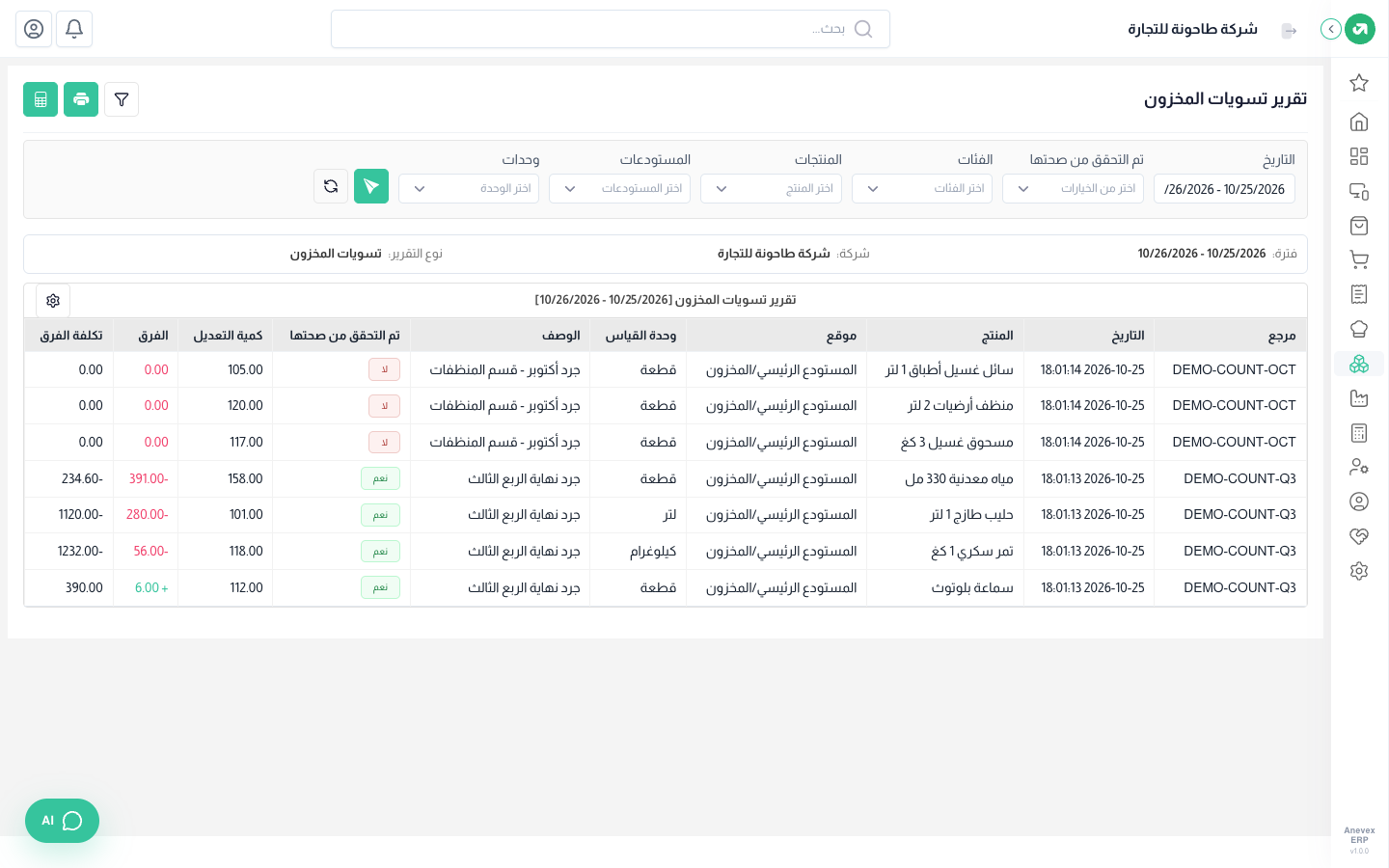The width and height of the screenshot is (1389, 868).
Task: Click the لا badge in the منظف أرضيات row
Action: pyautogui.click(x=385, y=406)
